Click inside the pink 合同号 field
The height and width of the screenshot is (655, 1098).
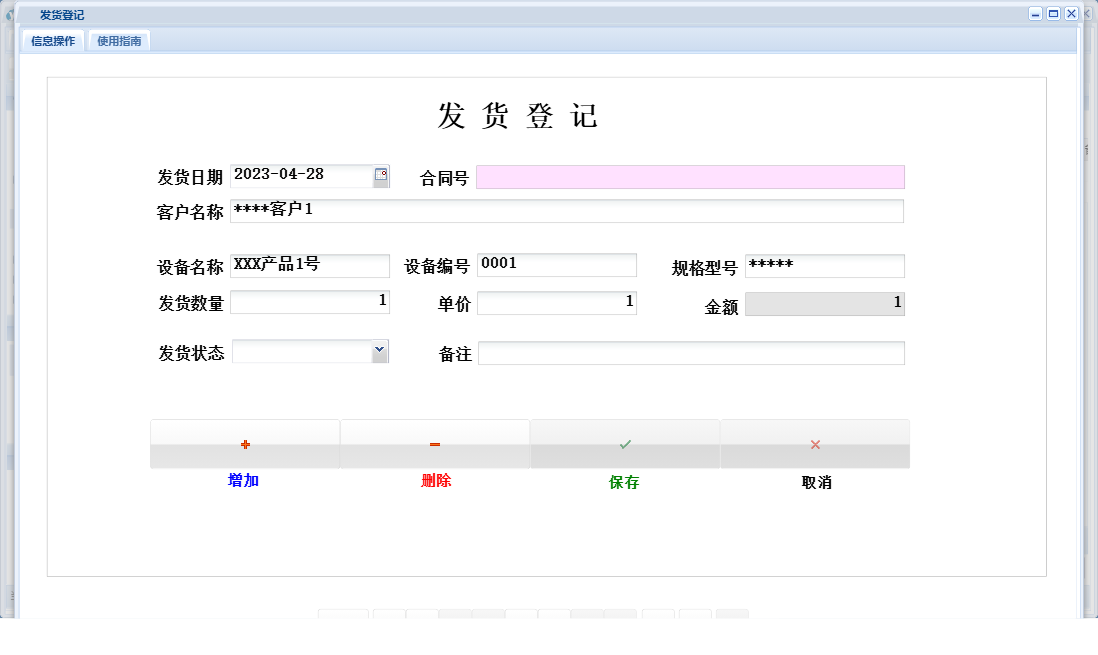690,176
